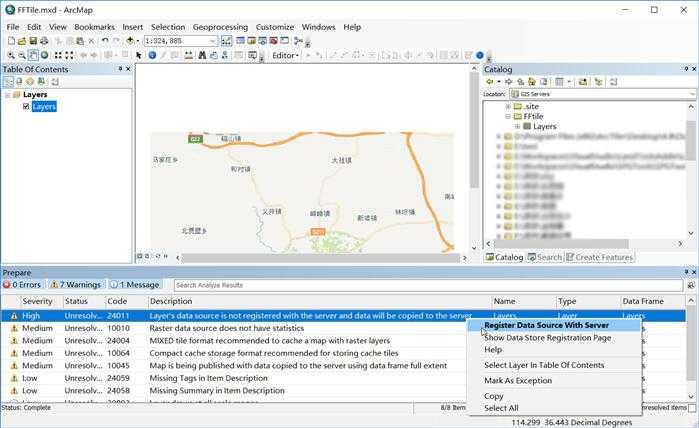The width and height of the screenshot is (699, 428).
Task: Click the Catalog Back arrow icon
Action: (489, 82)
